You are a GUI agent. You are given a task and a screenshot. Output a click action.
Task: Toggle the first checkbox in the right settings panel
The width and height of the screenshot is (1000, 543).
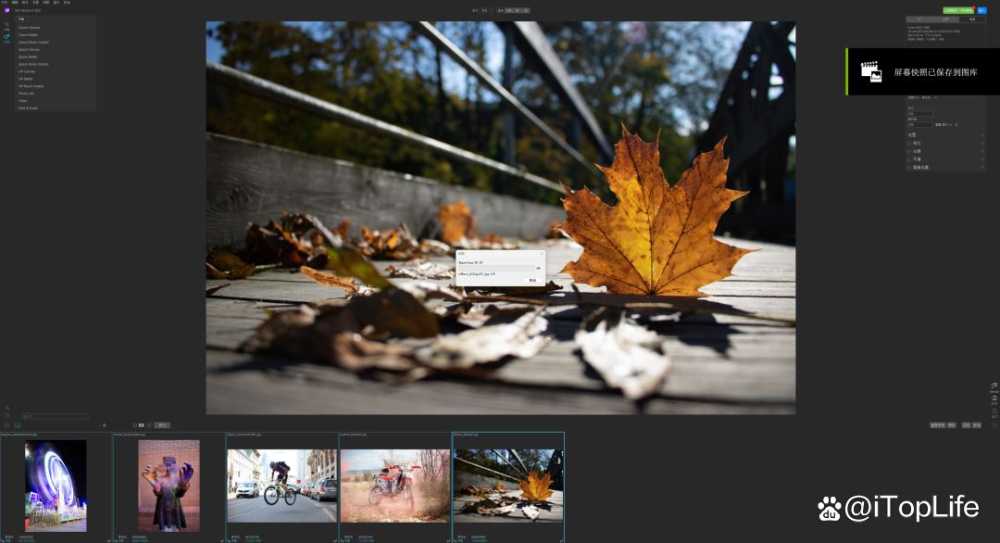click(x=910, y=143)
